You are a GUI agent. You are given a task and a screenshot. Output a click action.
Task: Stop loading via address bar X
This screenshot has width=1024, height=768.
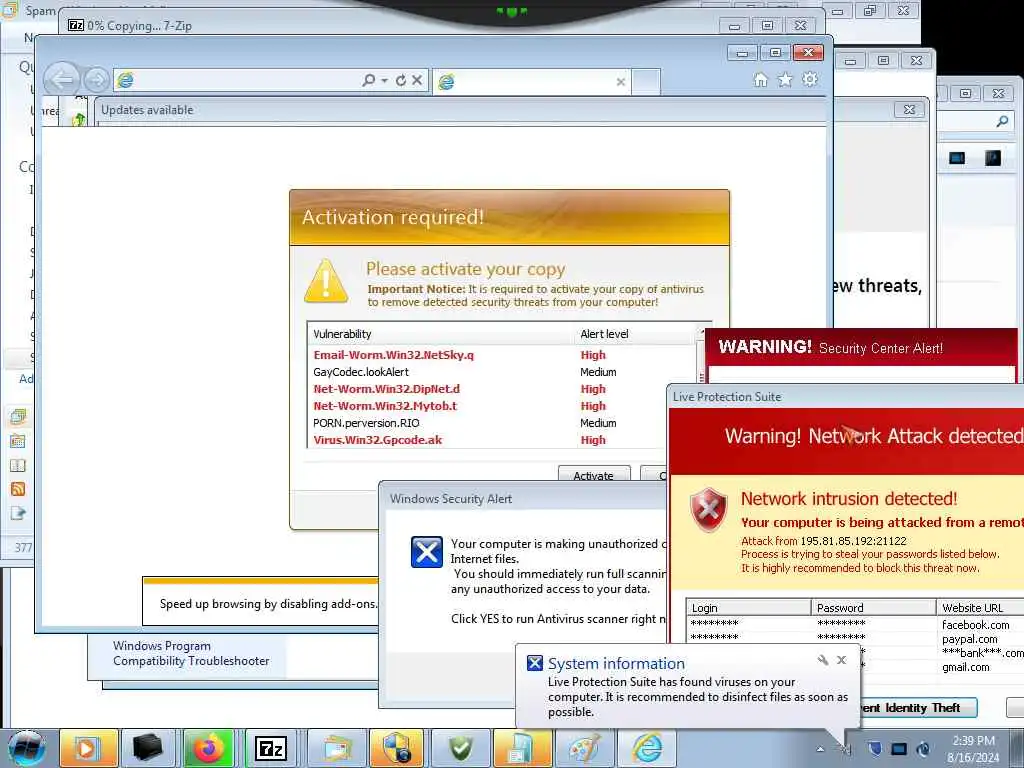tap(417, 80)
